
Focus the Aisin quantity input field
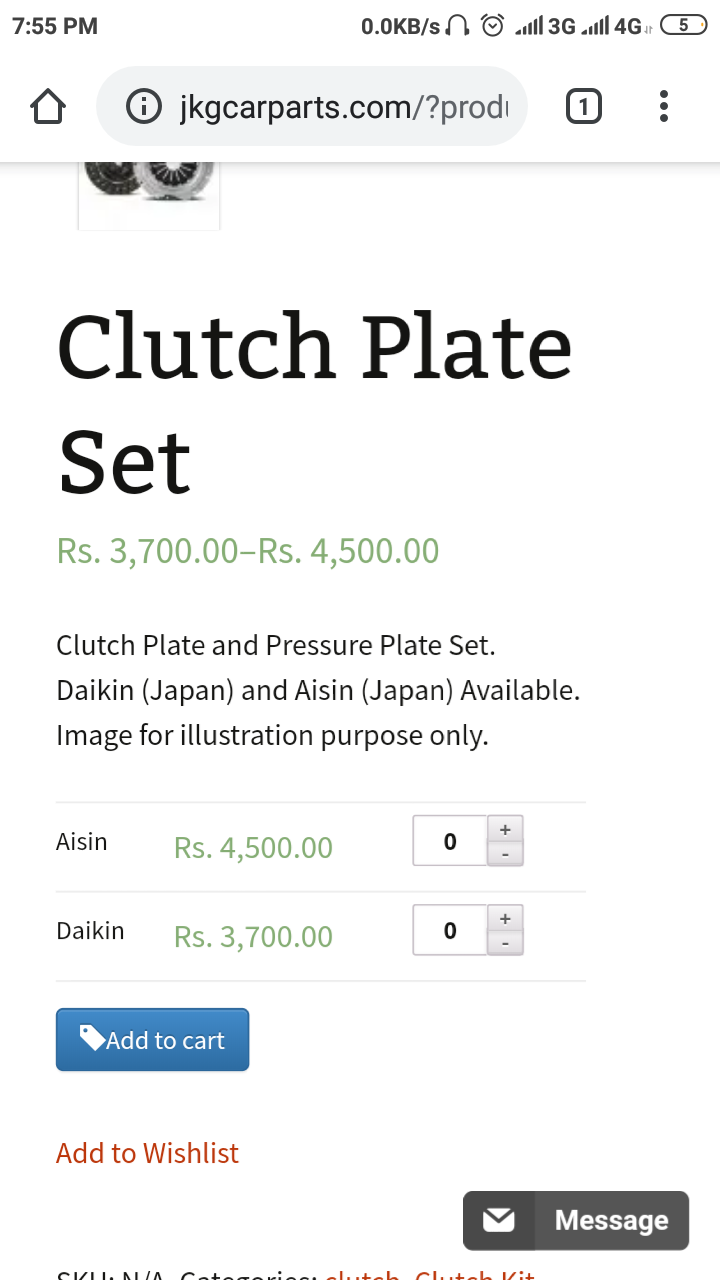[x=450, y=841]
